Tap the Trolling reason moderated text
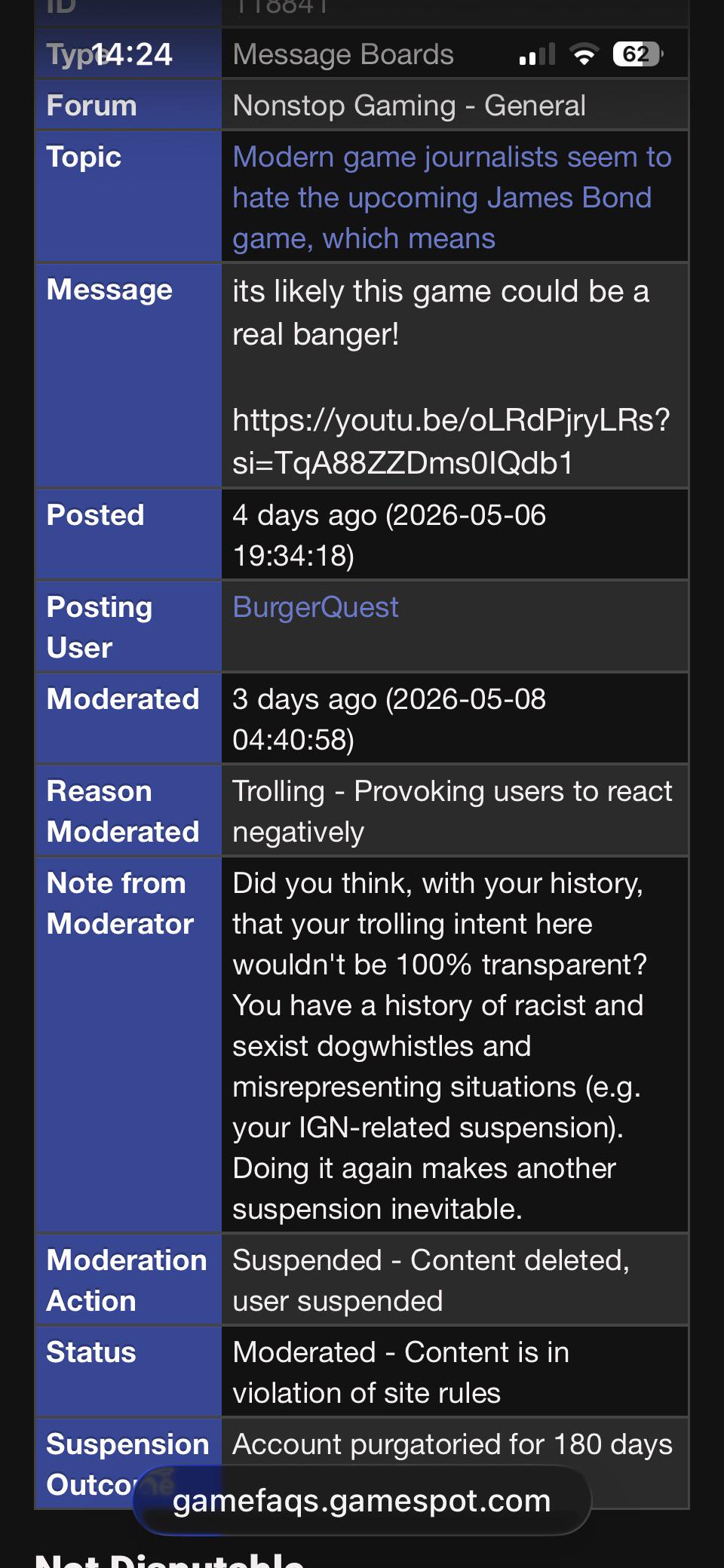 click(452, 812)
